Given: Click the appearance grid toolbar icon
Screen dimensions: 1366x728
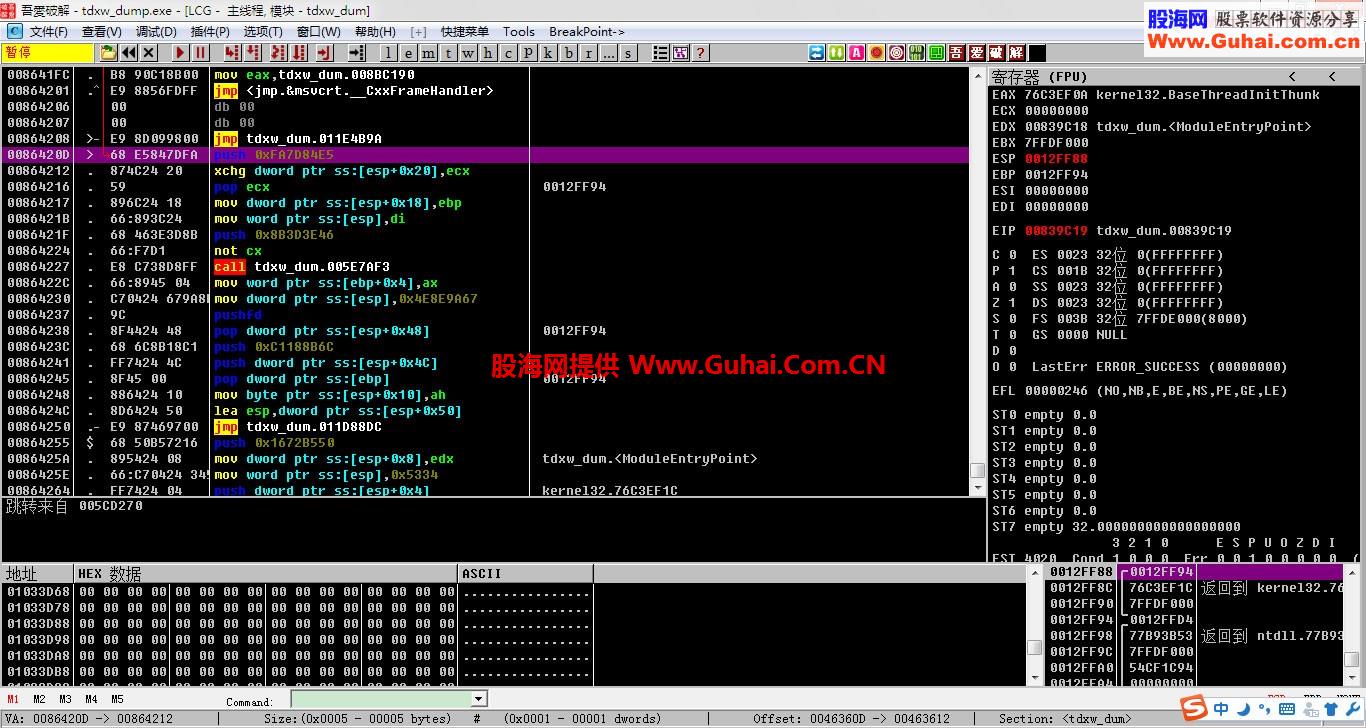Looking at the screenshot, I should pyautogui.click(x=681, y=53).
